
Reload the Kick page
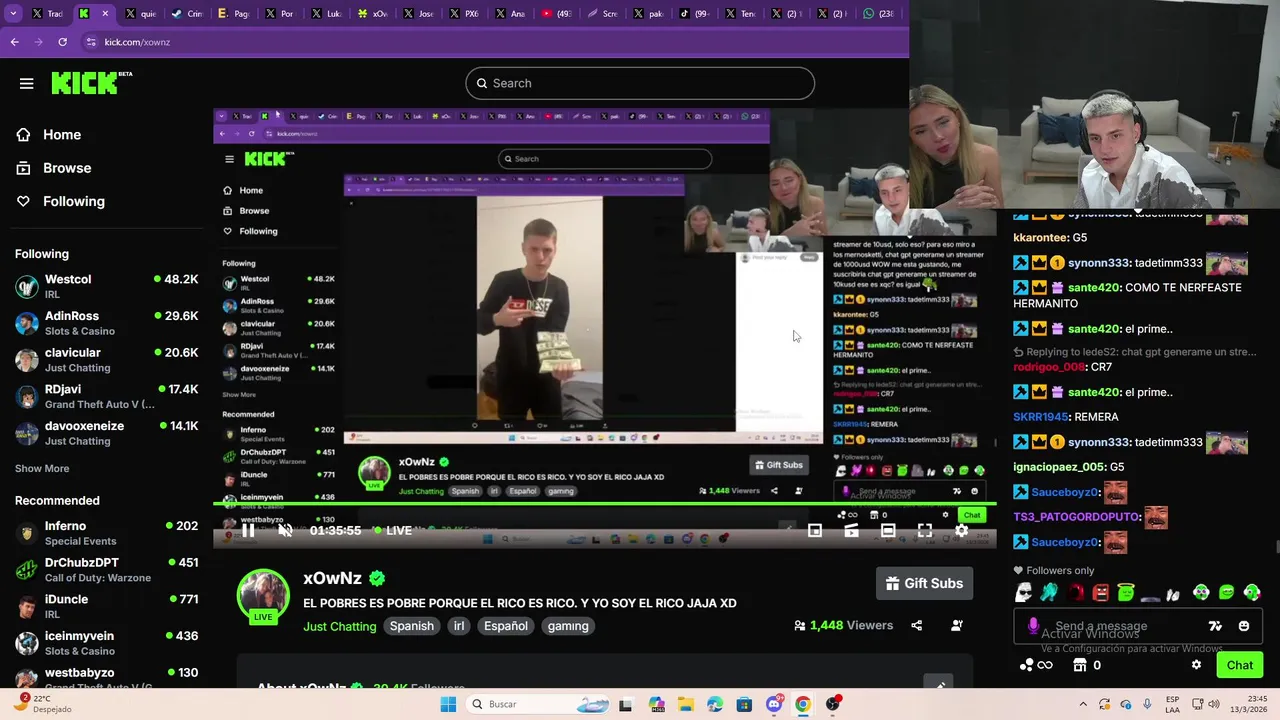click(62, 42)
